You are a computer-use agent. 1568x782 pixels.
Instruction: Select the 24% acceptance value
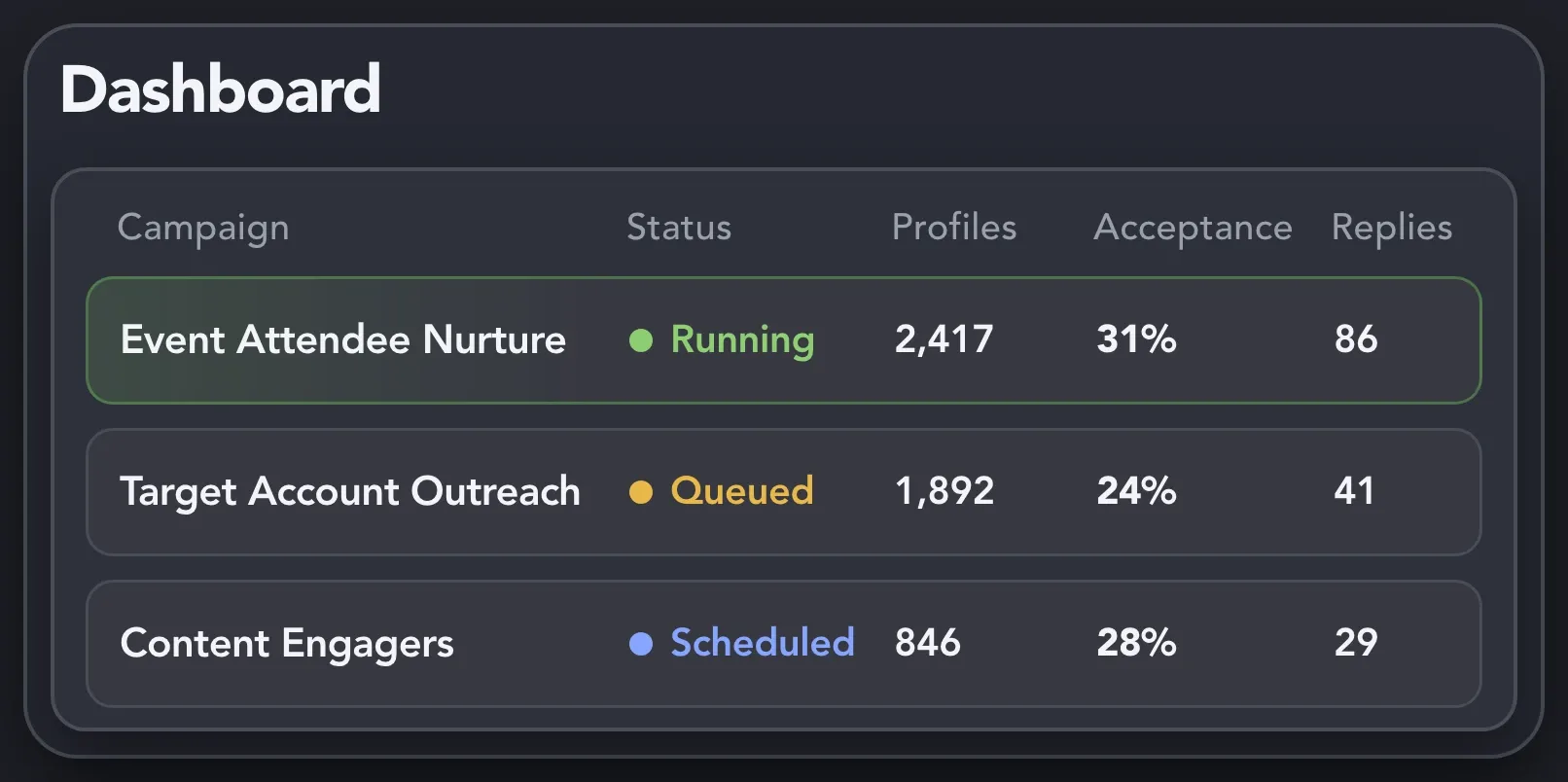(x=1137, y=491)
